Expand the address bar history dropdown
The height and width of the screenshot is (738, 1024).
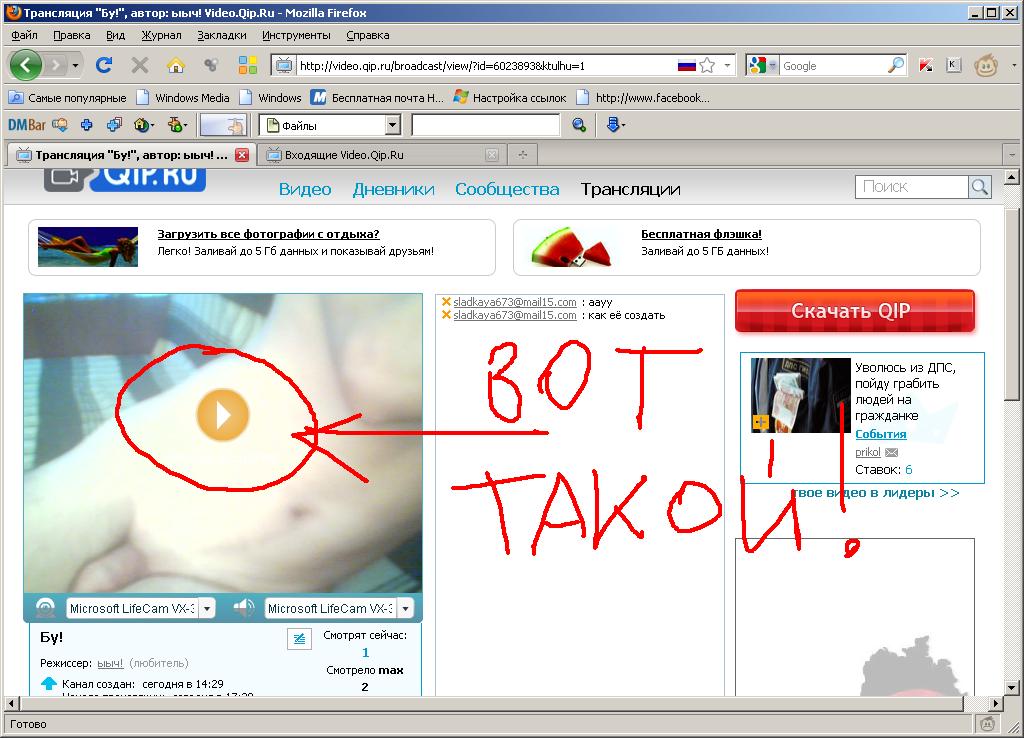click(x=727, y=65)
